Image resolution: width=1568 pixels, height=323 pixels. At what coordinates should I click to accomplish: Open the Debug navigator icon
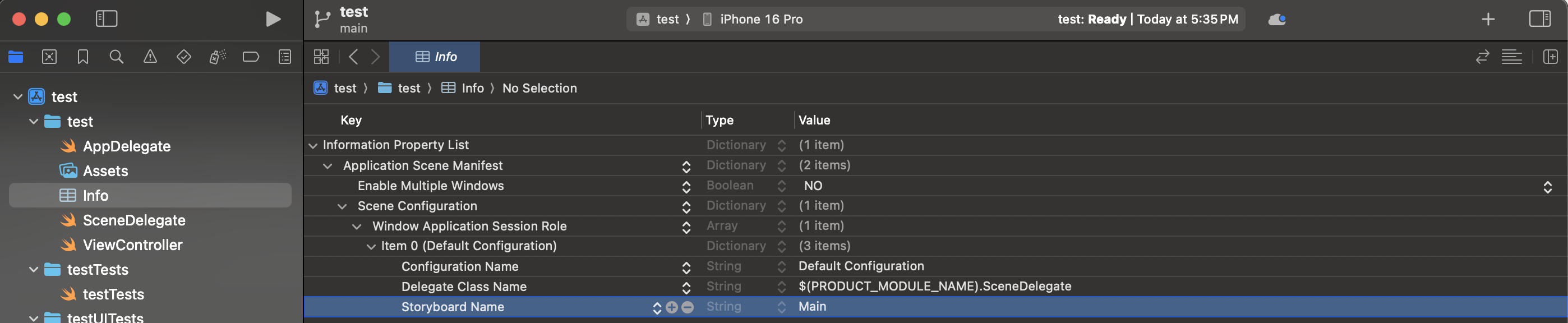(x=216, y=57)
